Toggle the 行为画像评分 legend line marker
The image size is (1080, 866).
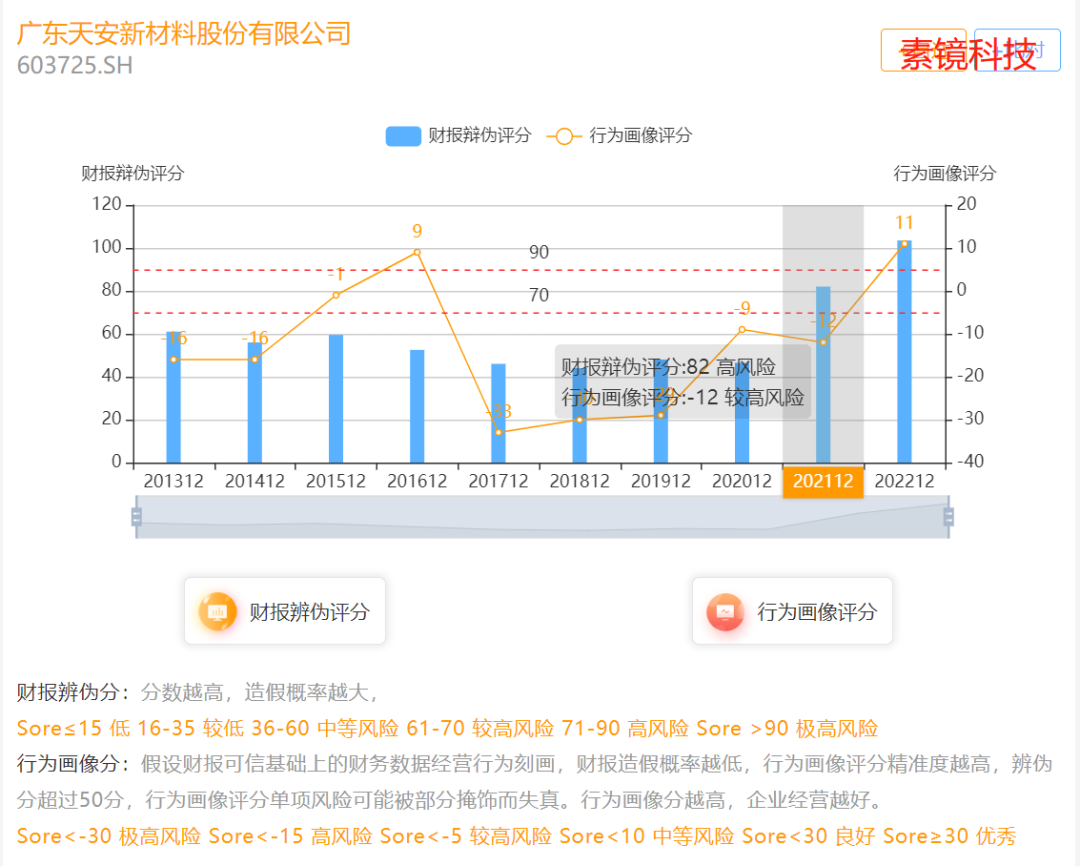coord(564,136)
